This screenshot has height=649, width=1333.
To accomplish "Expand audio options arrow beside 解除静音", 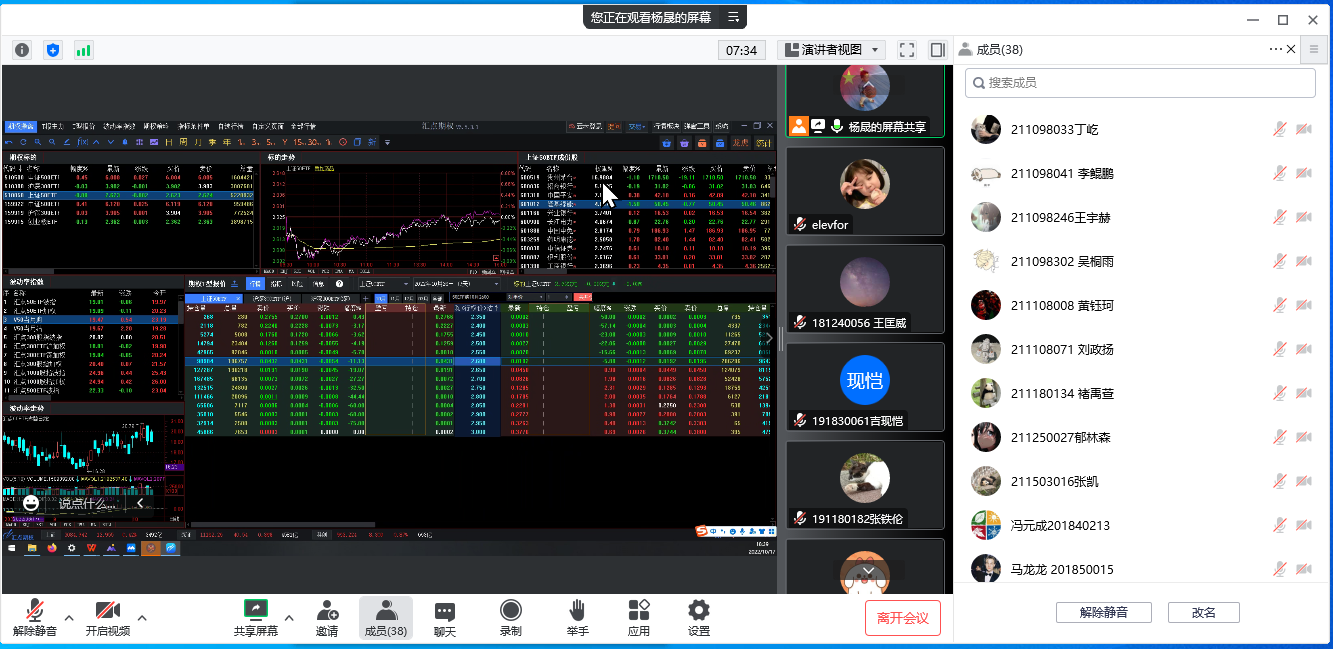I will tap(69, 617).
